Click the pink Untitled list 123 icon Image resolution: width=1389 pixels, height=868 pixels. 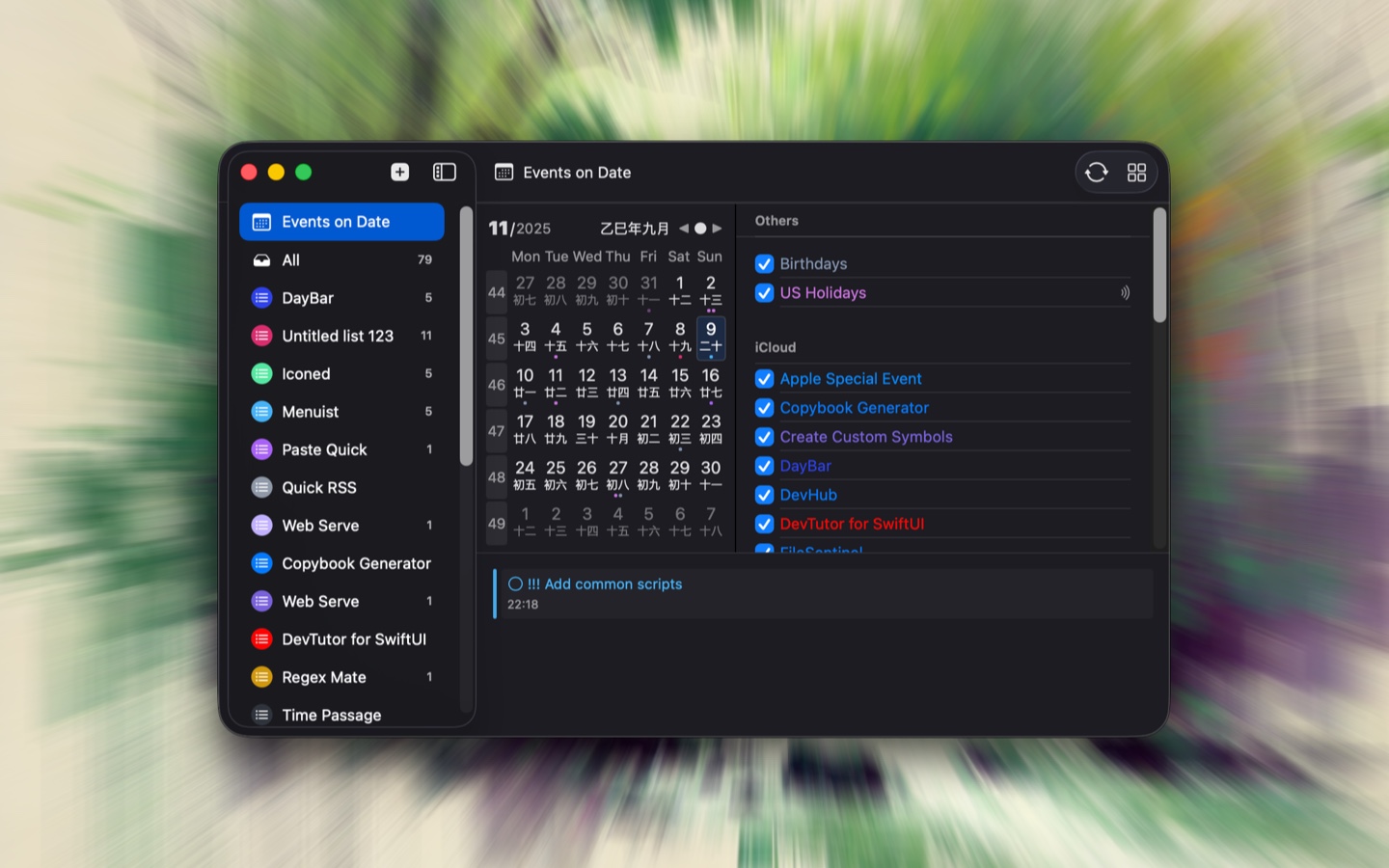pyautogui.click(x=261, y=336)
